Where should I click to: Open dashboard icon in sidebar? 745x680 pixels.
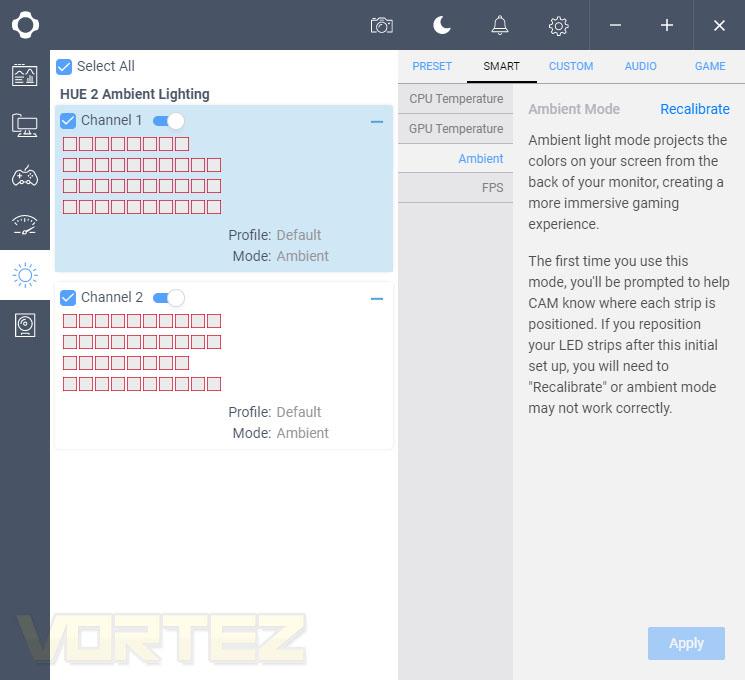click(25, 75)
